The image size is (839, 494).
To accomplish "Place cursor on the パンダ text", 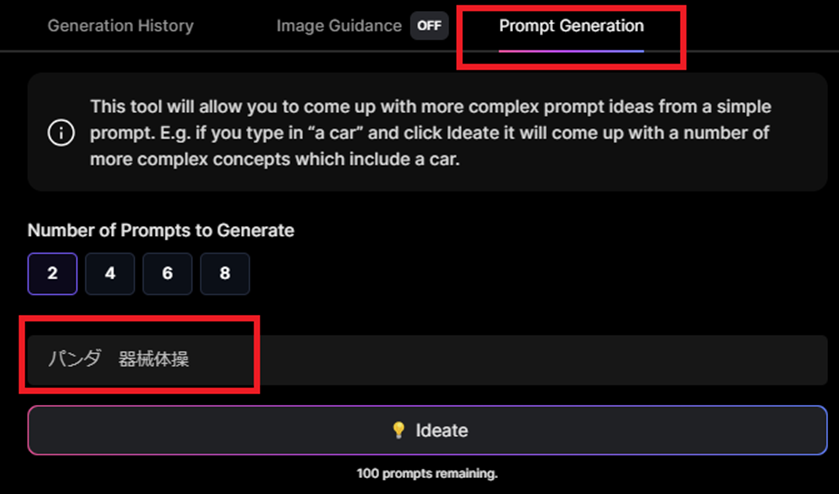I will [74, 359].
